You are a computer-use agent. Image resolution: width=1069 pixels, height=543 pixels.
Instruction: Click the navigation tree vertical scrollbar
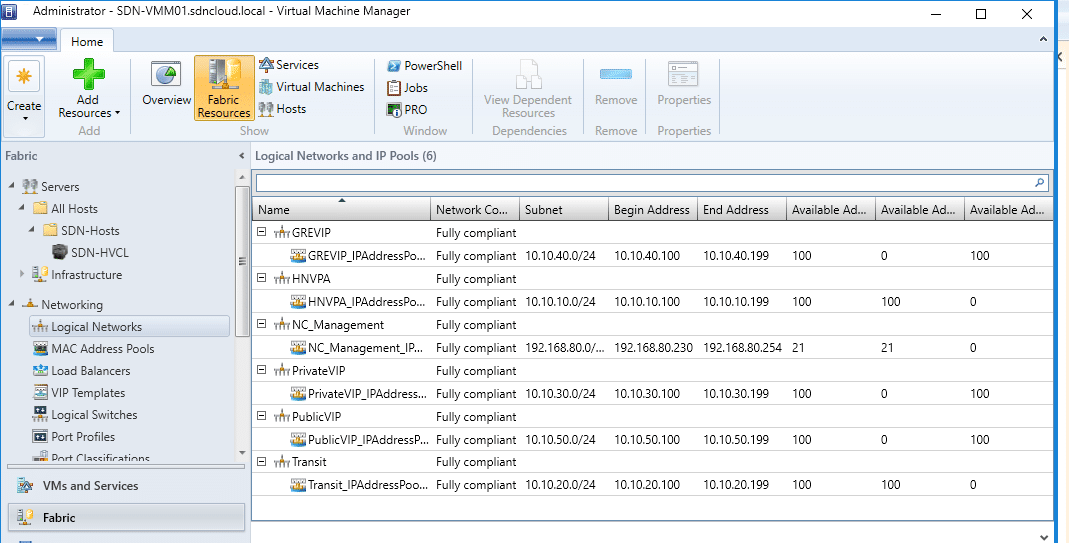241,261
